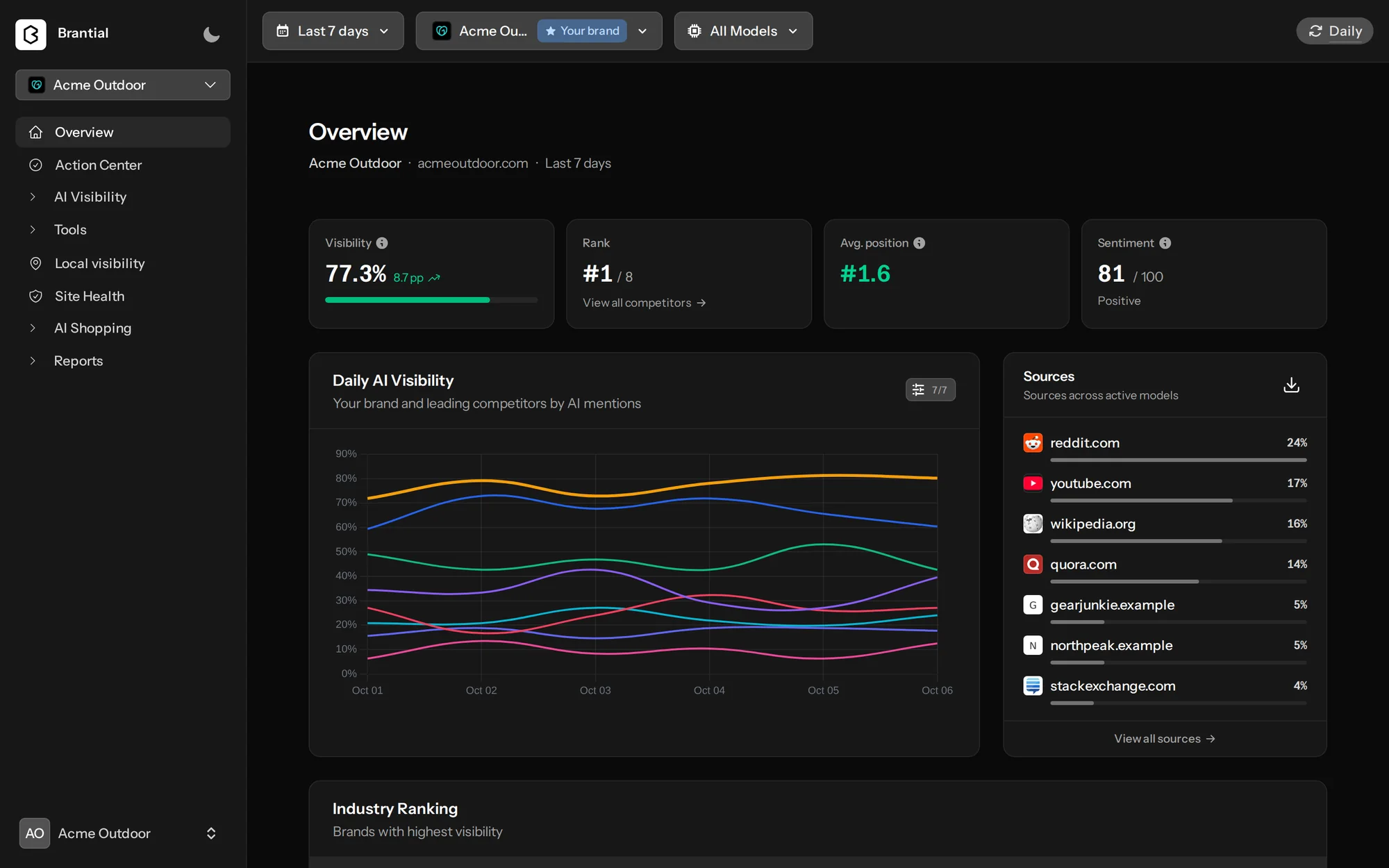The height and width of the screenshot is (868, 1389).
Task: Open Site Health page
Action: click(x=123, y=296)
